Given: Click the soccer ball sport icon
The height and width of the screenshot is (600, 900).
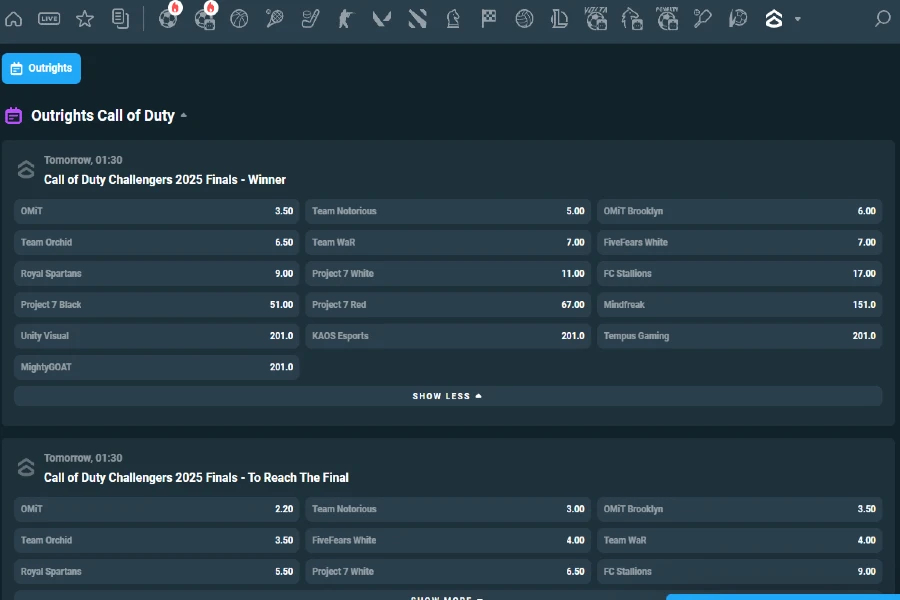Looking at the screenshot, I should click(168, 18).
